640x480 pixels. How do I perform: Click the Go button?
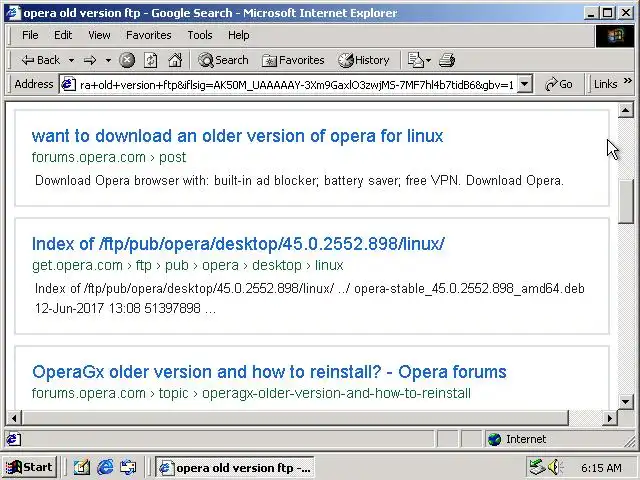point(558,84)
